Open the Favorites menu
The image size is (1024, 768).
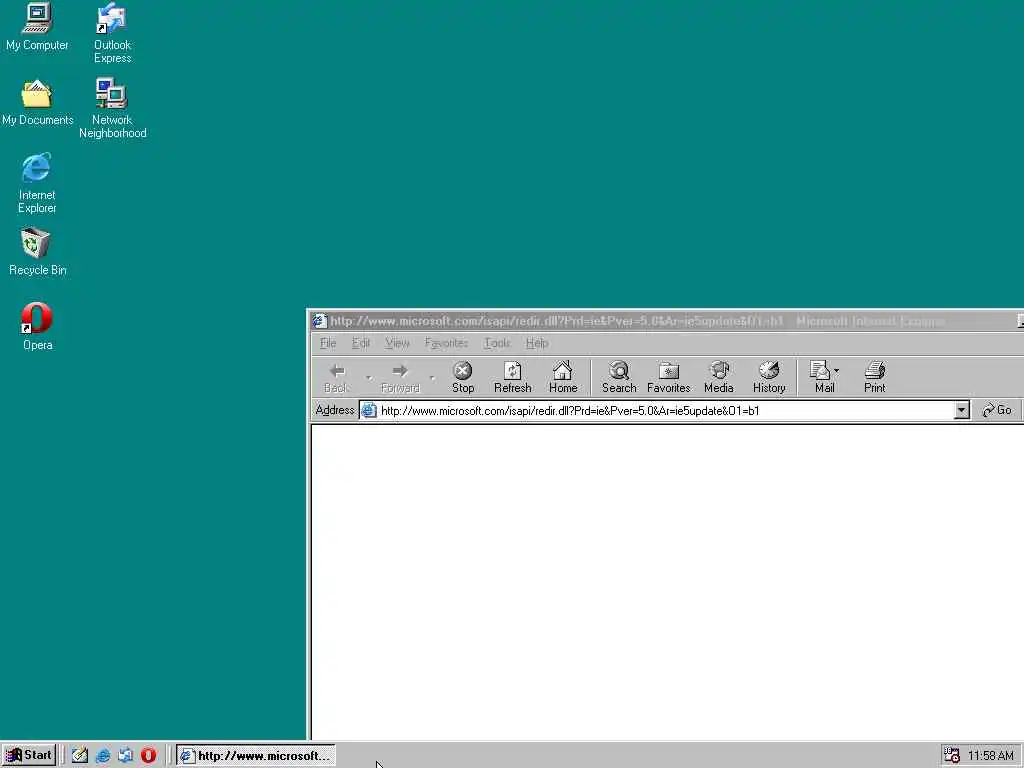tap(446, 343)
